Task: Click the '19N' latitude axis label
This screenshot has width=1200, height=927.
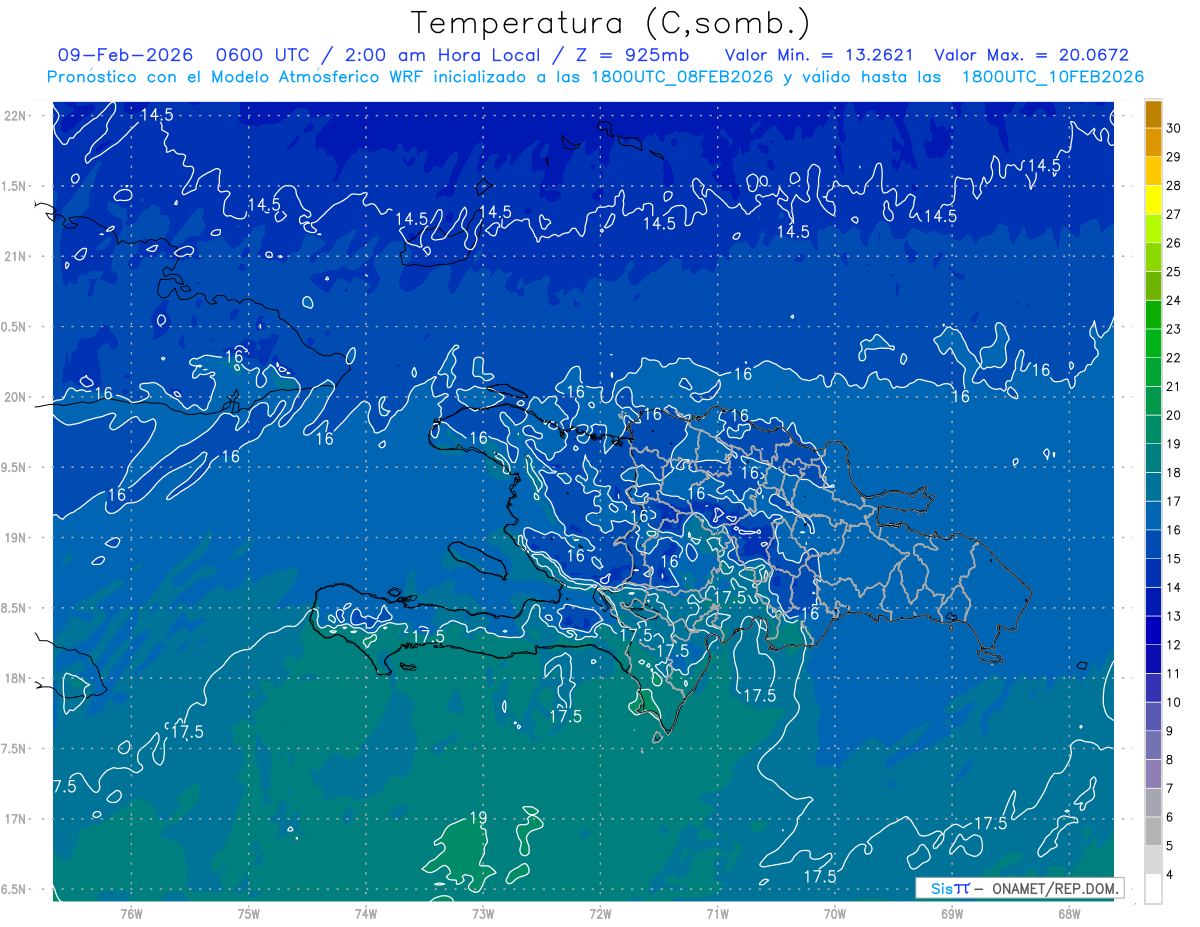Action: tap(15, 538)
